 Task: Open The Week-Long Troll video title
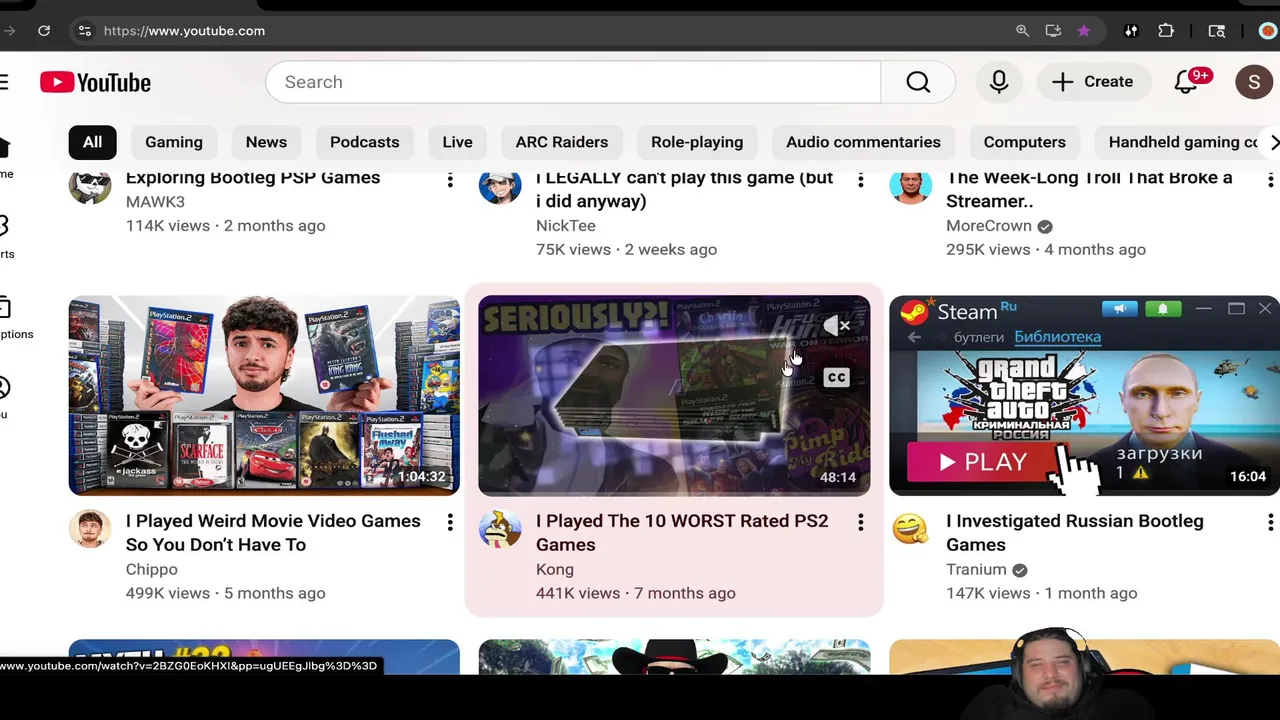click(x=1090, y=189)
